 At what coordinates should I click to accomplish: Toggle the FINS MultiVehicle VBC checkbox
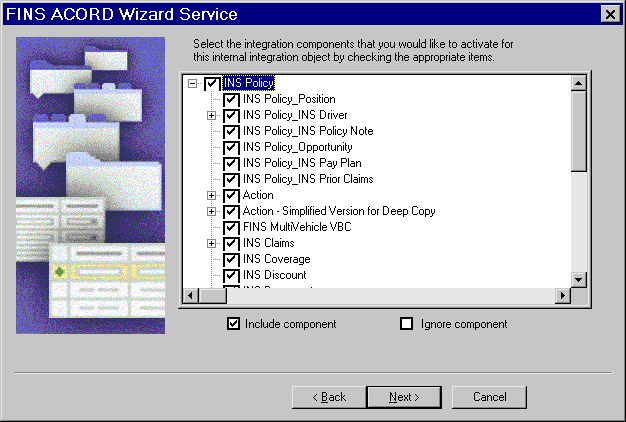tap(231, 227)
